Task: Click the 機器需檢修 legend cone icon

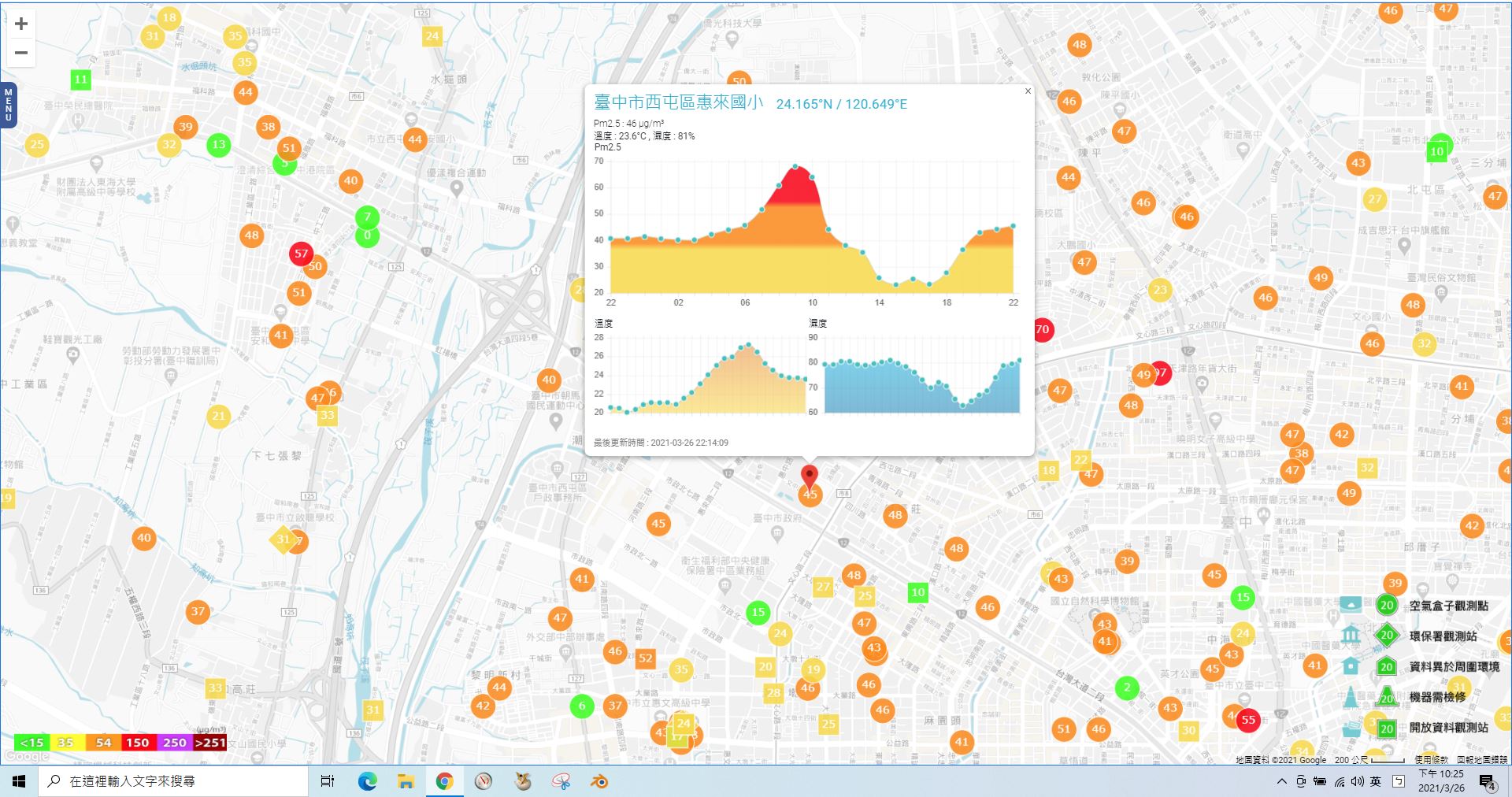Action: [x=1387, y=697]
